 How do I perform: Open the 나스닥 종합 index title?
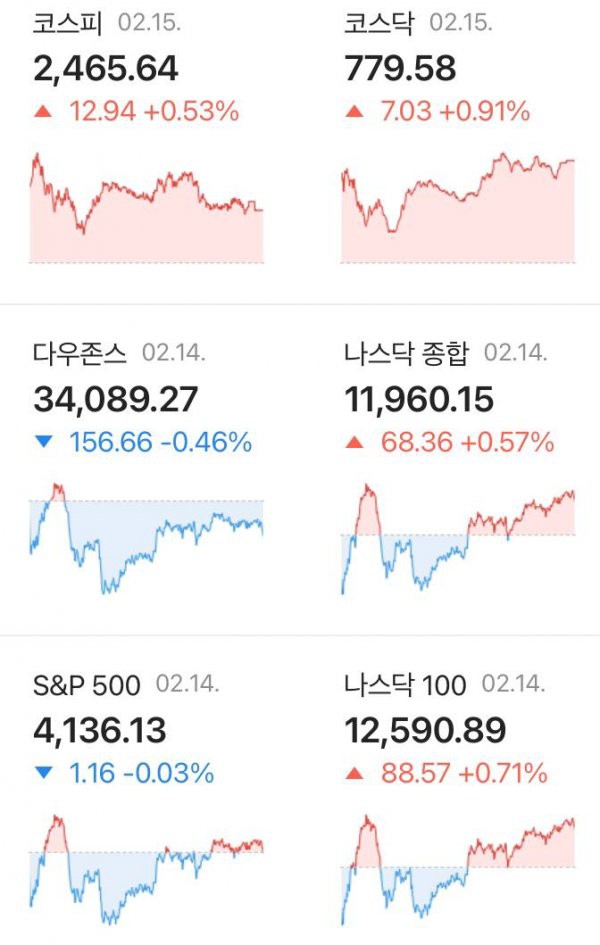tap(407, 353)
